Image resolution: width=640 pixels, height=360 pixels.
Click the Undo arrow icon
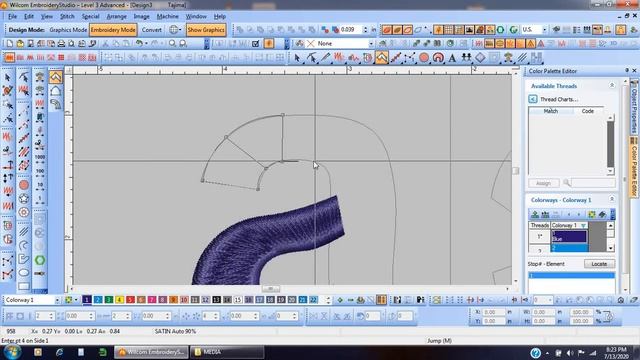[x=139, y=43]
